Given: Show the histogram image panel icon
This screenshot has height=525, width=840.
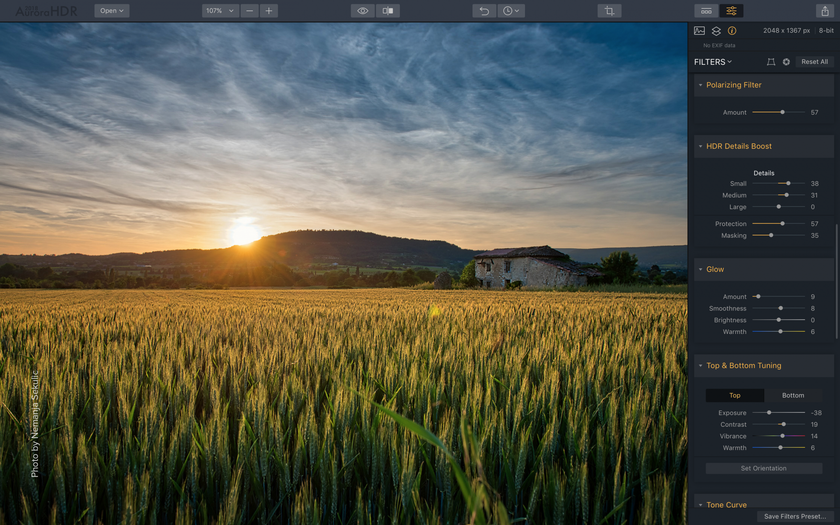Looking at the screenshot, I should (x=700, y=31).
